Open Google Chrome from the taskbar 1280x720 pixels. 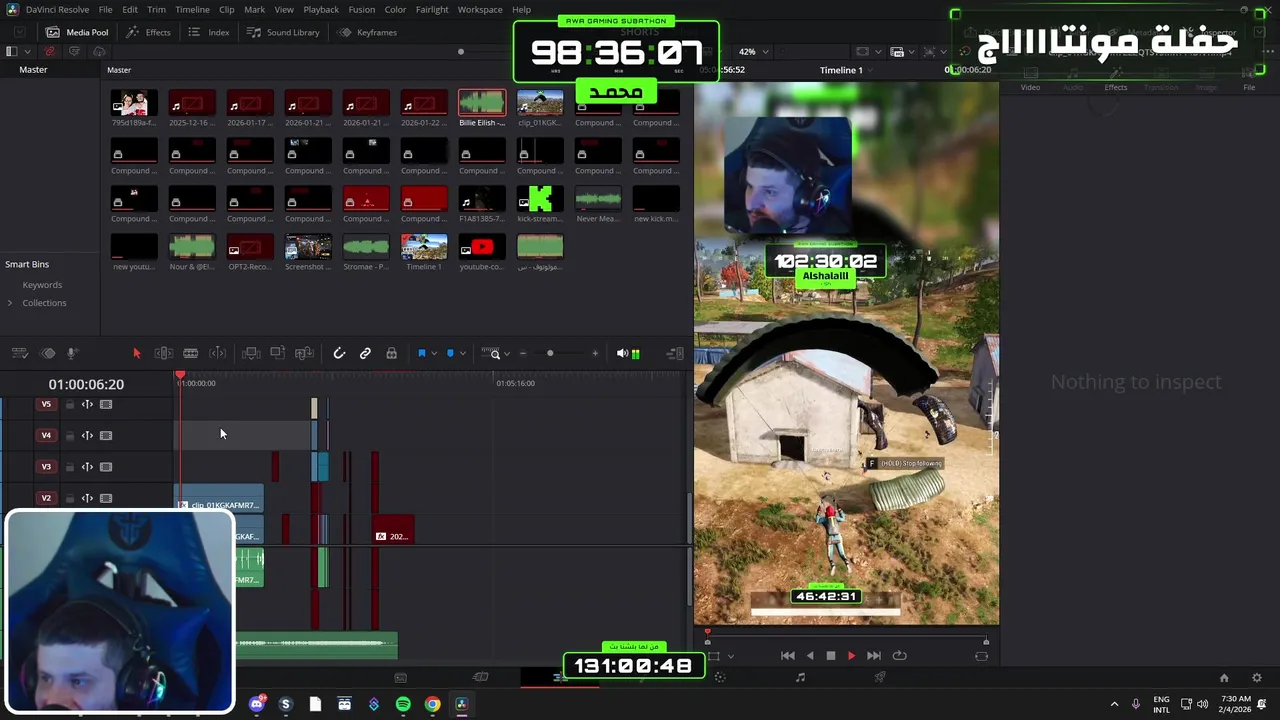click(432, 704)
